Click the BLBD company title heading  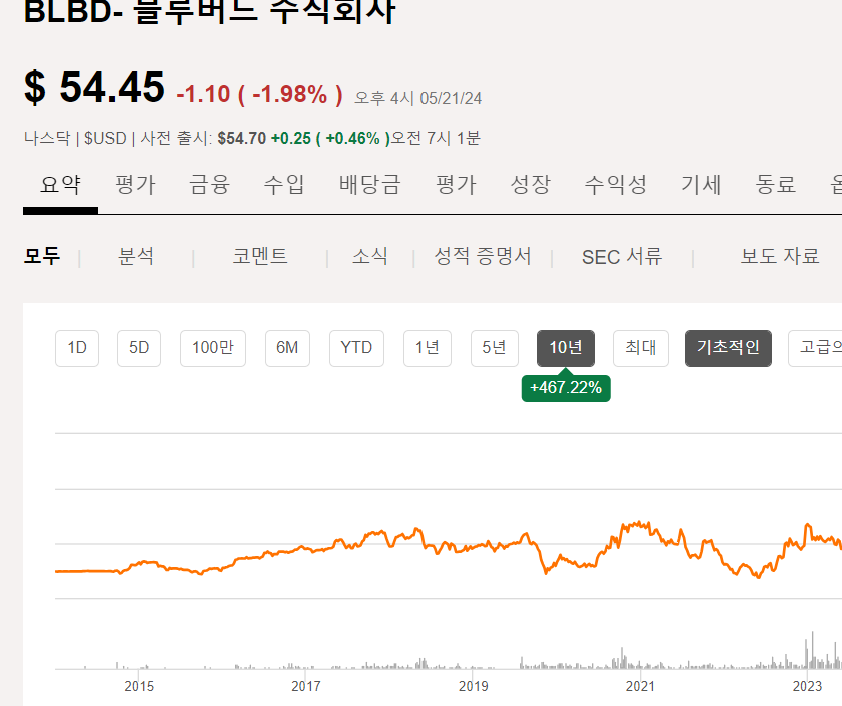pos(209,11)
